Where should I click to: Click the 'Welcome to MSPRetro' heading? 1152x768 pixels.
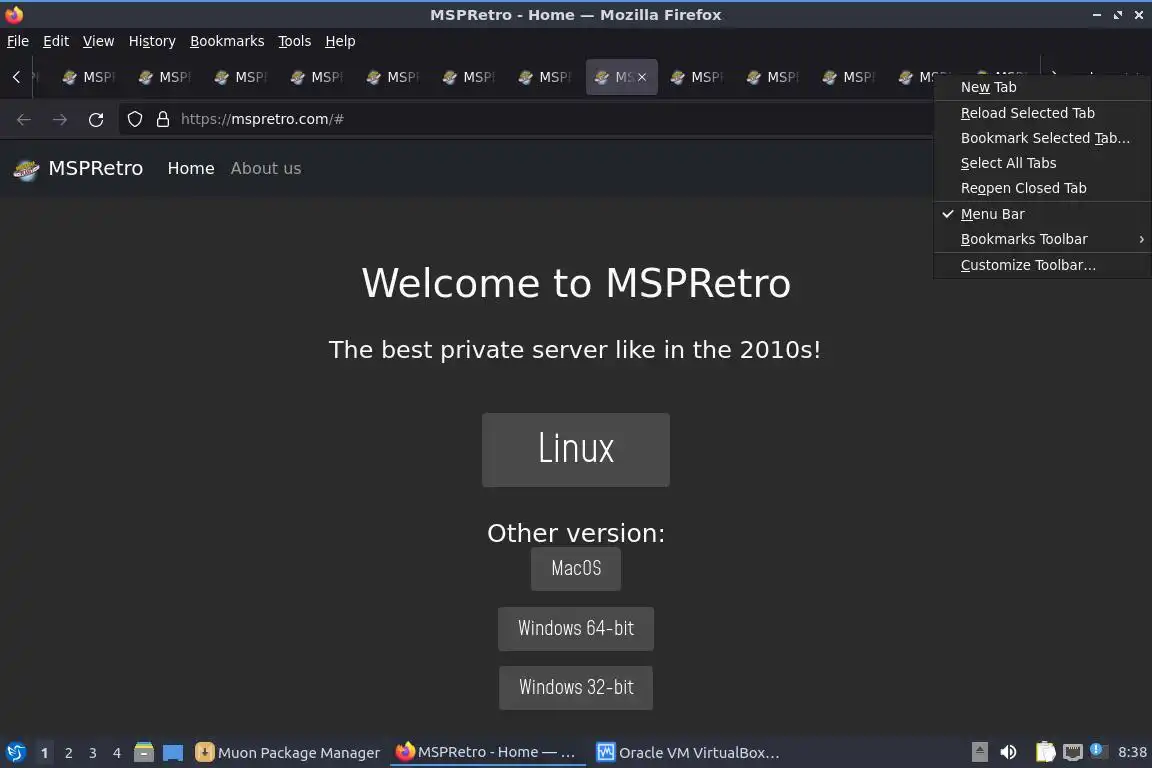576,283
